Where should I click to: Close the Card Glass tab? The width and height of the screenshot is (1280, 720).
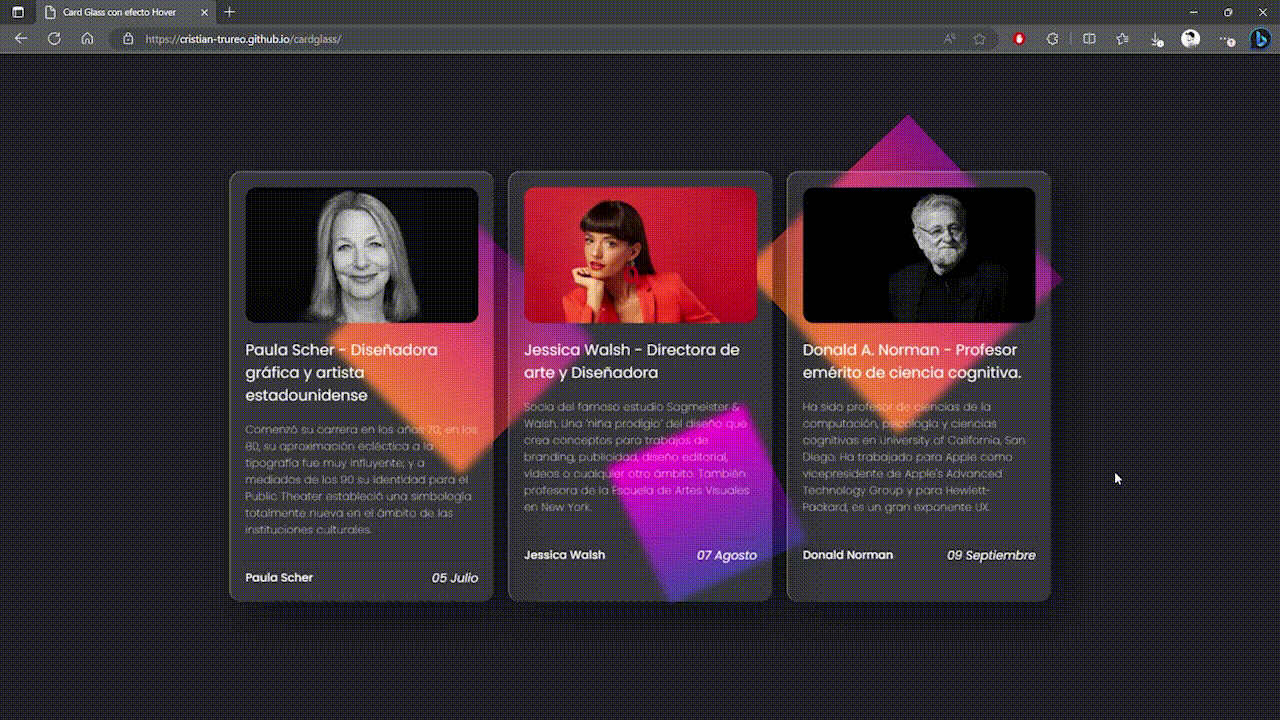tap(205, 12)
